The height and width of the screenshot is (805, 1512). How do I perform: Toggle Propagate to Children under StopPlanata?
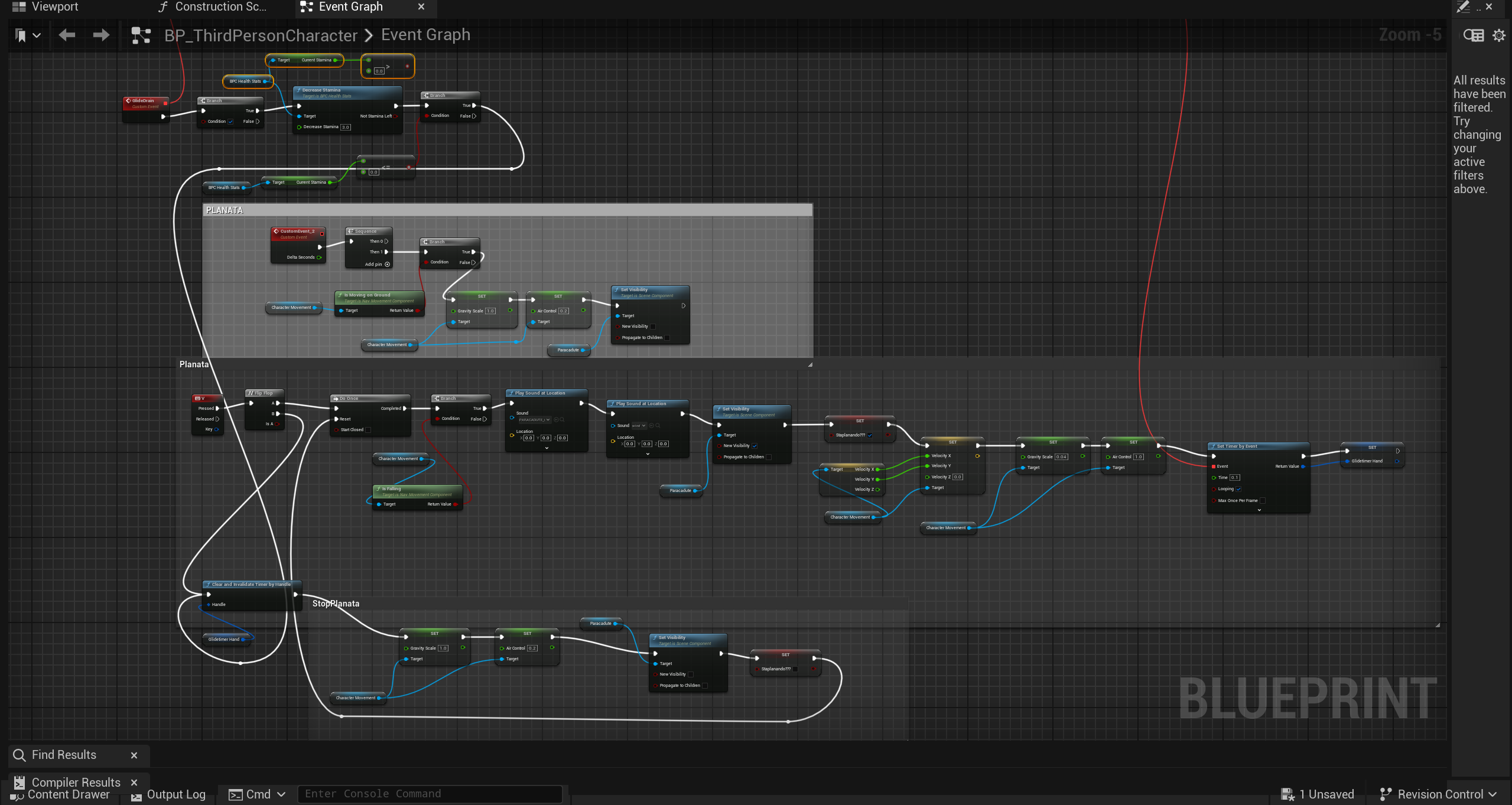point(705,686)
